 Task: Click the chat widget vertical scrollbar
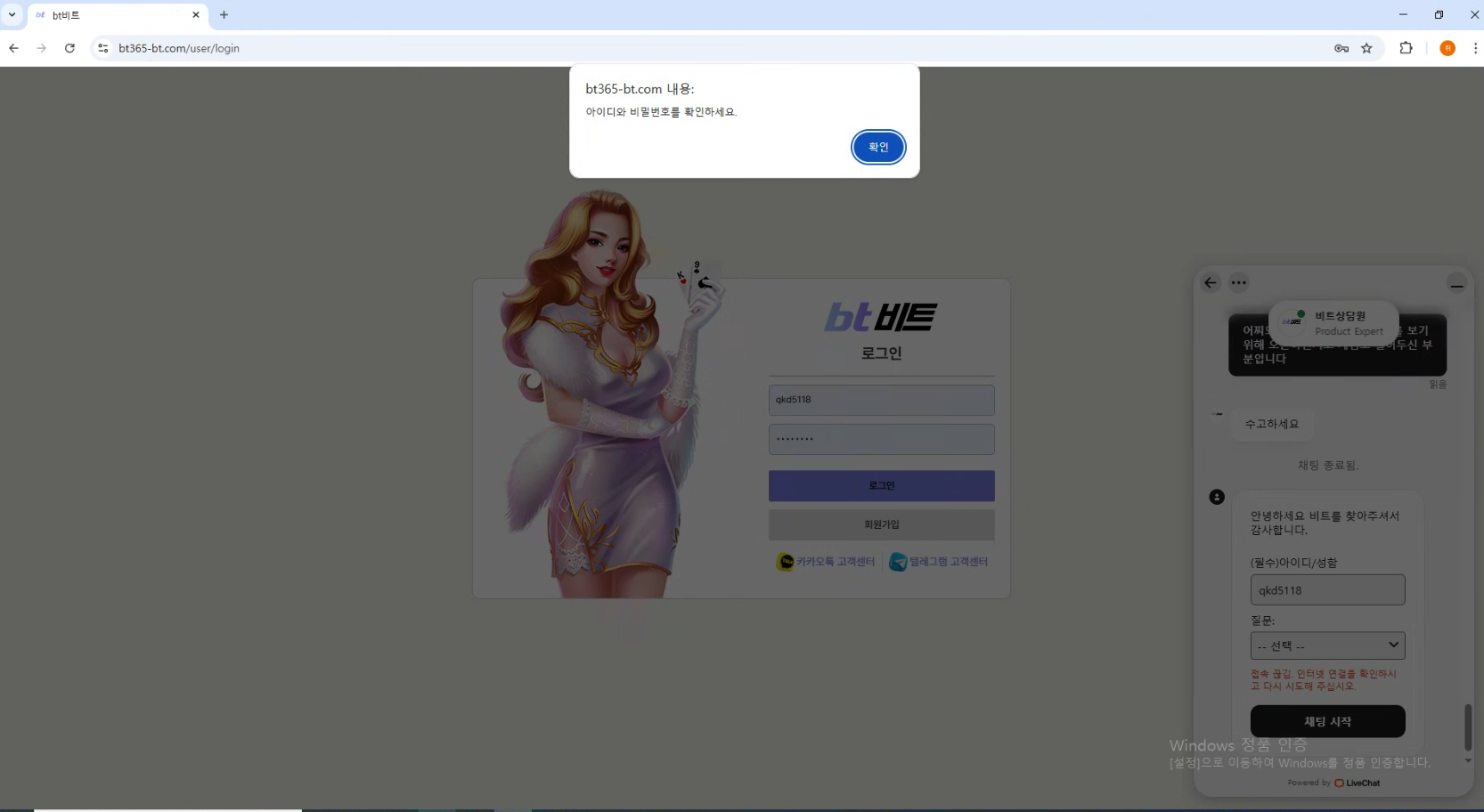[1467, 727]
